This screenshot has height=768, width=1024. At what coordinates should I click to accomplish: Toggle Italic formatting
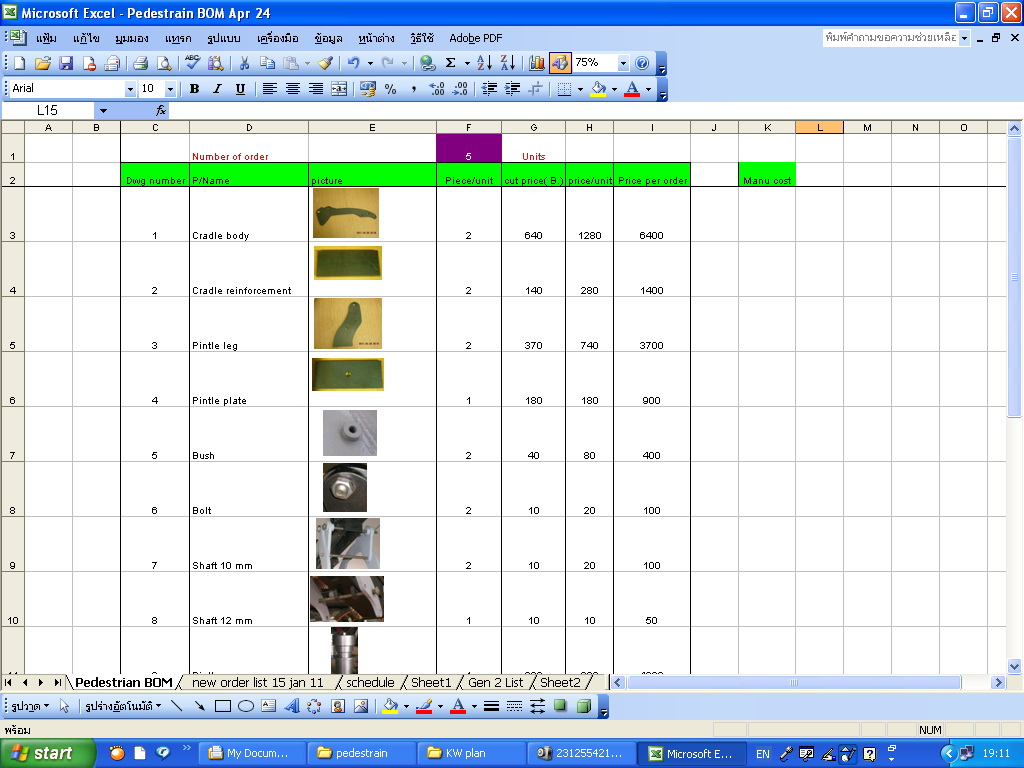click(217, 89)
